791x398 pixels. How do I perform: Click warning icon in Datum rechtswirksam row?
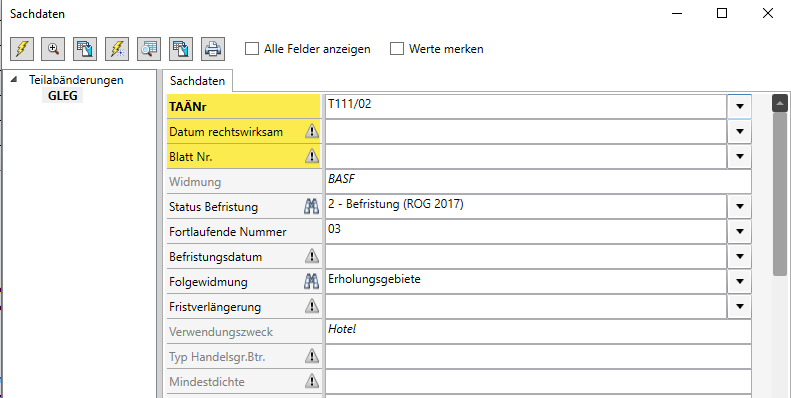pyautogui.click(x=312, y=132)
